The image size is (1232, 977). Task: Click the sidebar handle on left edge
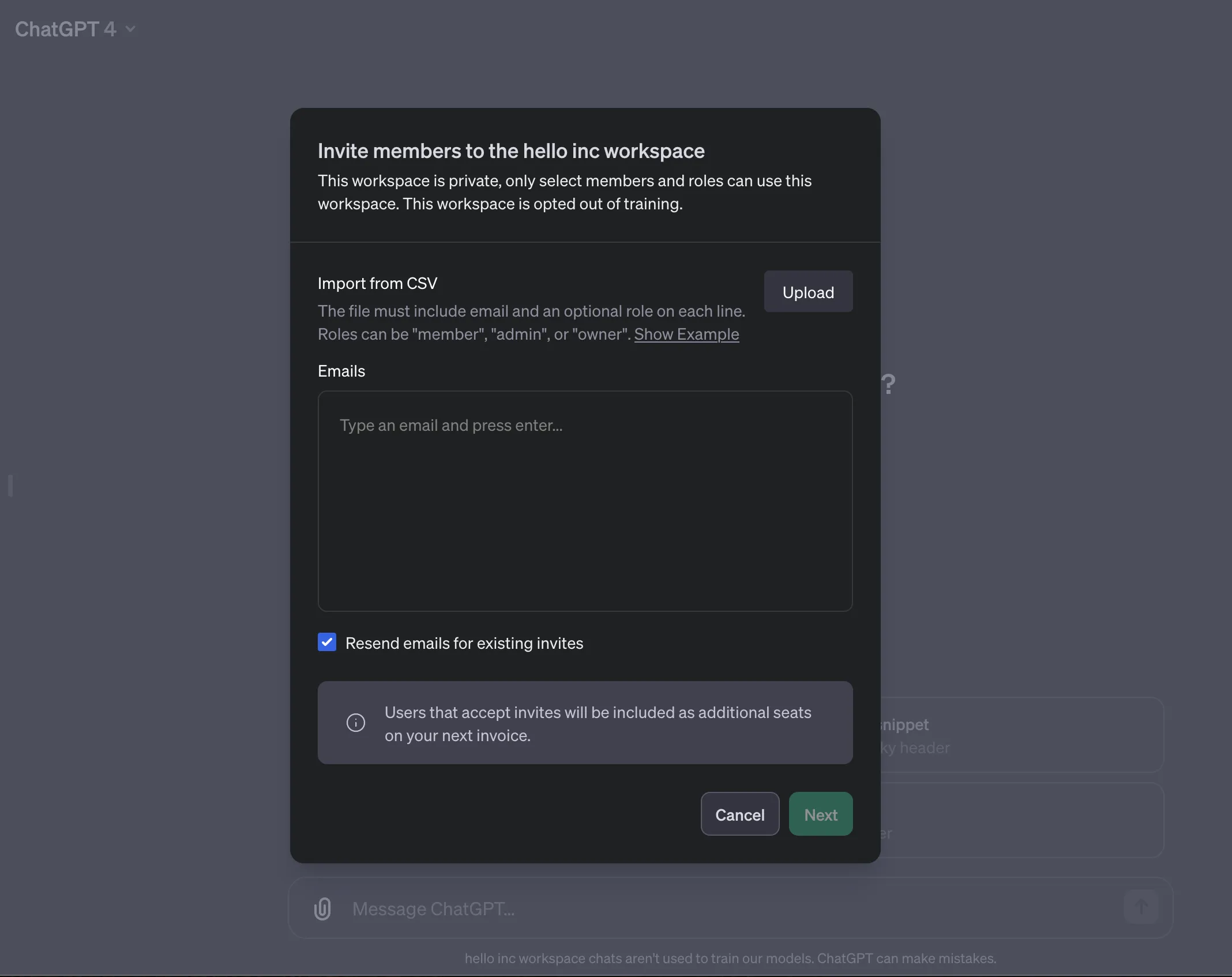10,486
